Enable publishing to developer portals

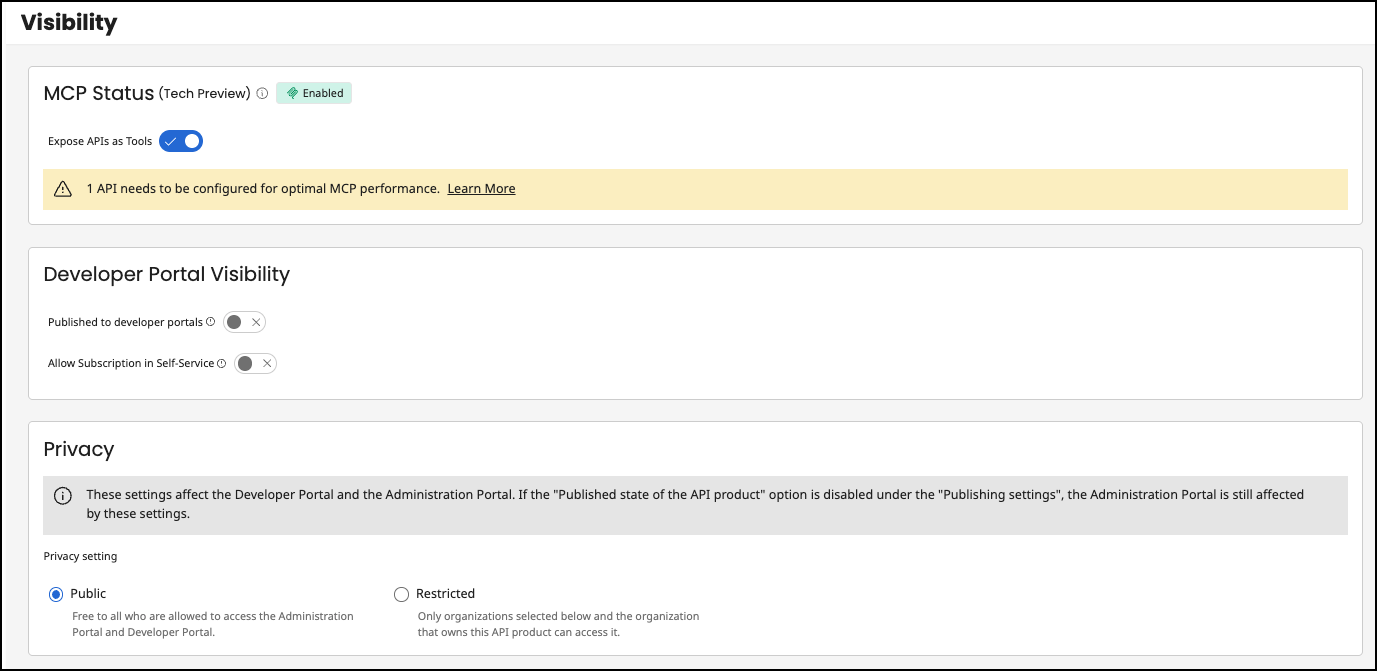243,321
